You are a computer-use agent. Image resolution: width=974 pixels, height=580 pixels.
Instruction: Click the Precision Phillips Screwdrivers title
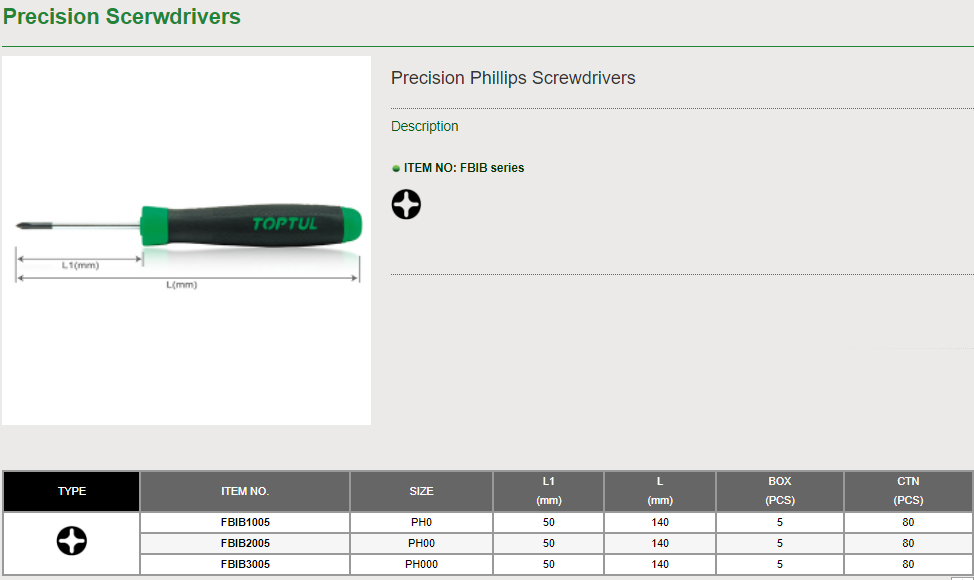click(513, 78)
